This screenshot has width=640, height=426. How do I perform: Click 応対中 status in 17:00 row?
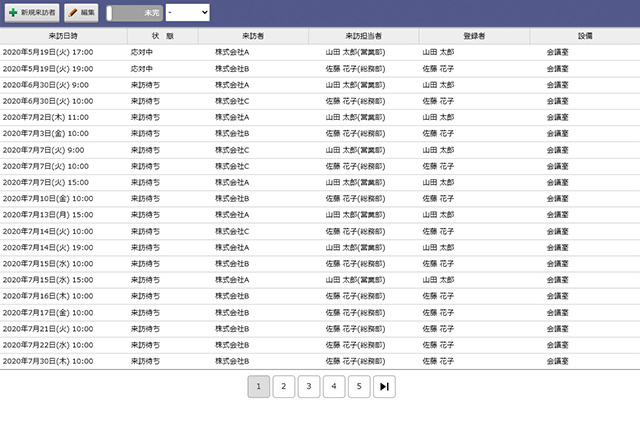142,52
